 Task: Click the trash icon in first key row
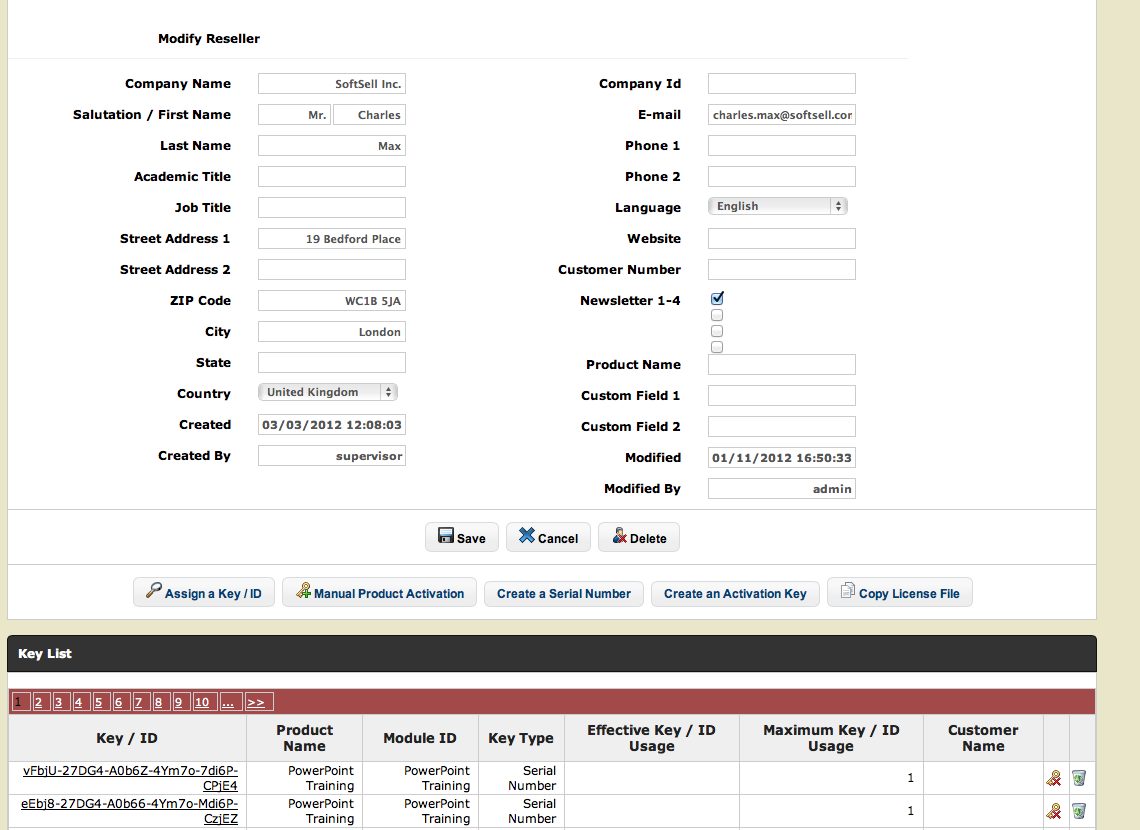coord(1079,778)
